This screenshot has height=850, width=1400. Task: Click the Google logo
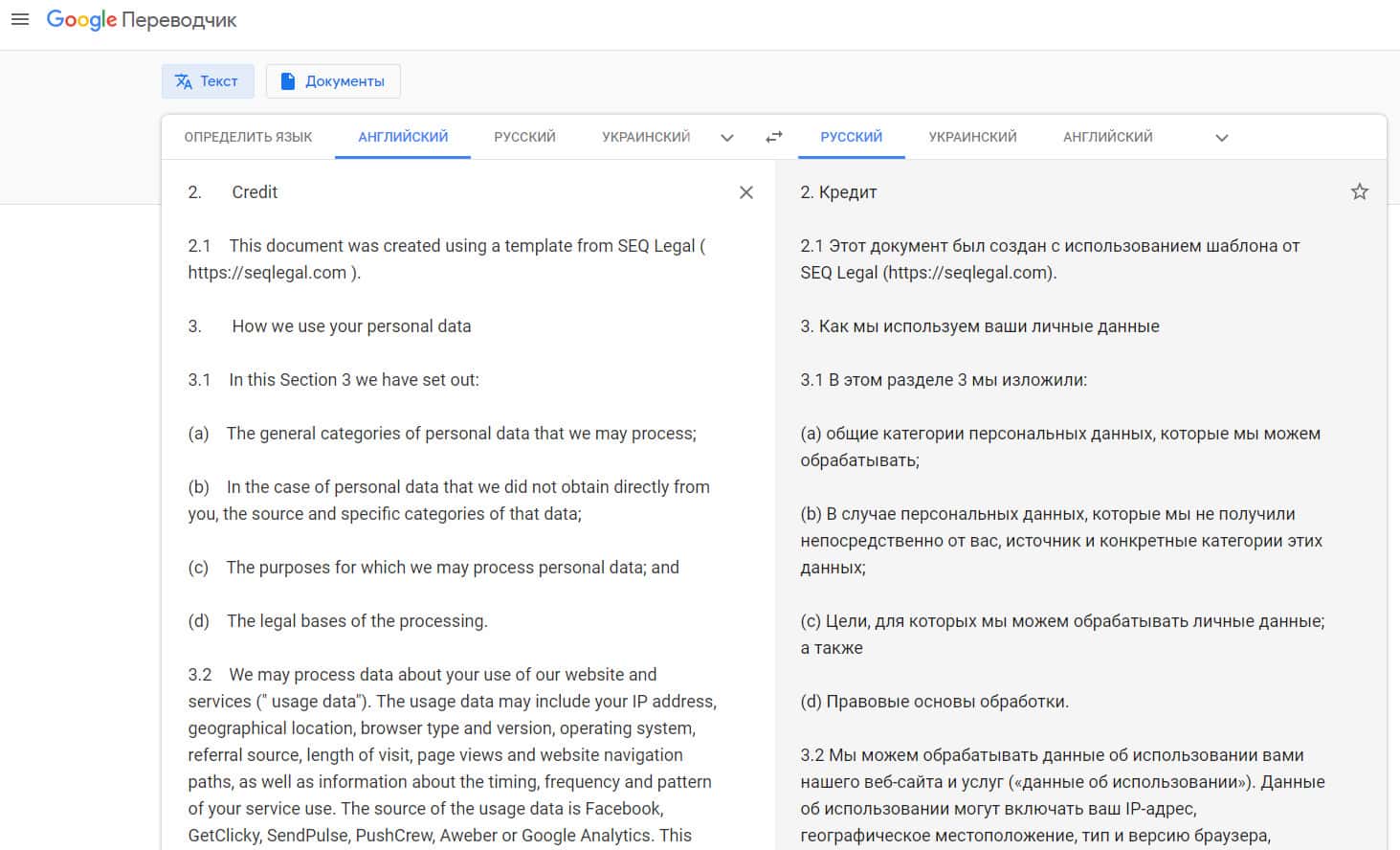[81, 20]
